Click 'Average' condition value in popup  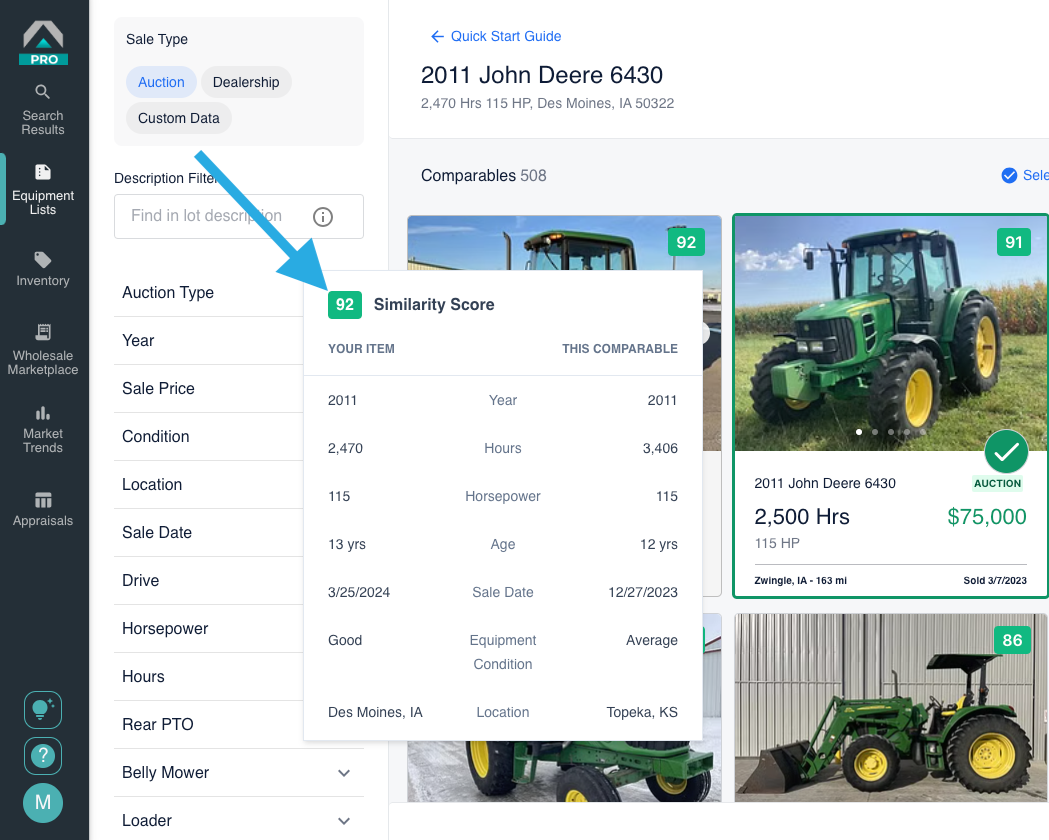[x=652, y=640]
